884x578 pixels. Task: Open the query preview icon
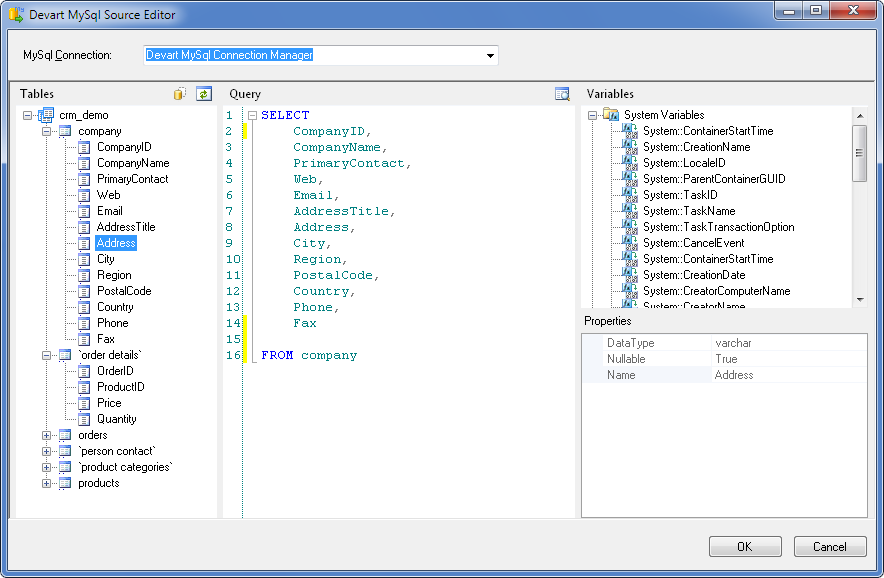(x=560, y=92)
